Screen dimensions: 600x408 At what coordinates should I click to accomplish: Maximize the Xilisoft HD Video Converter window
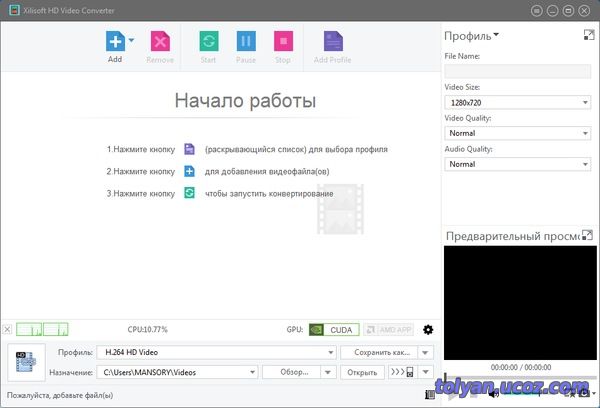point(568,11)
